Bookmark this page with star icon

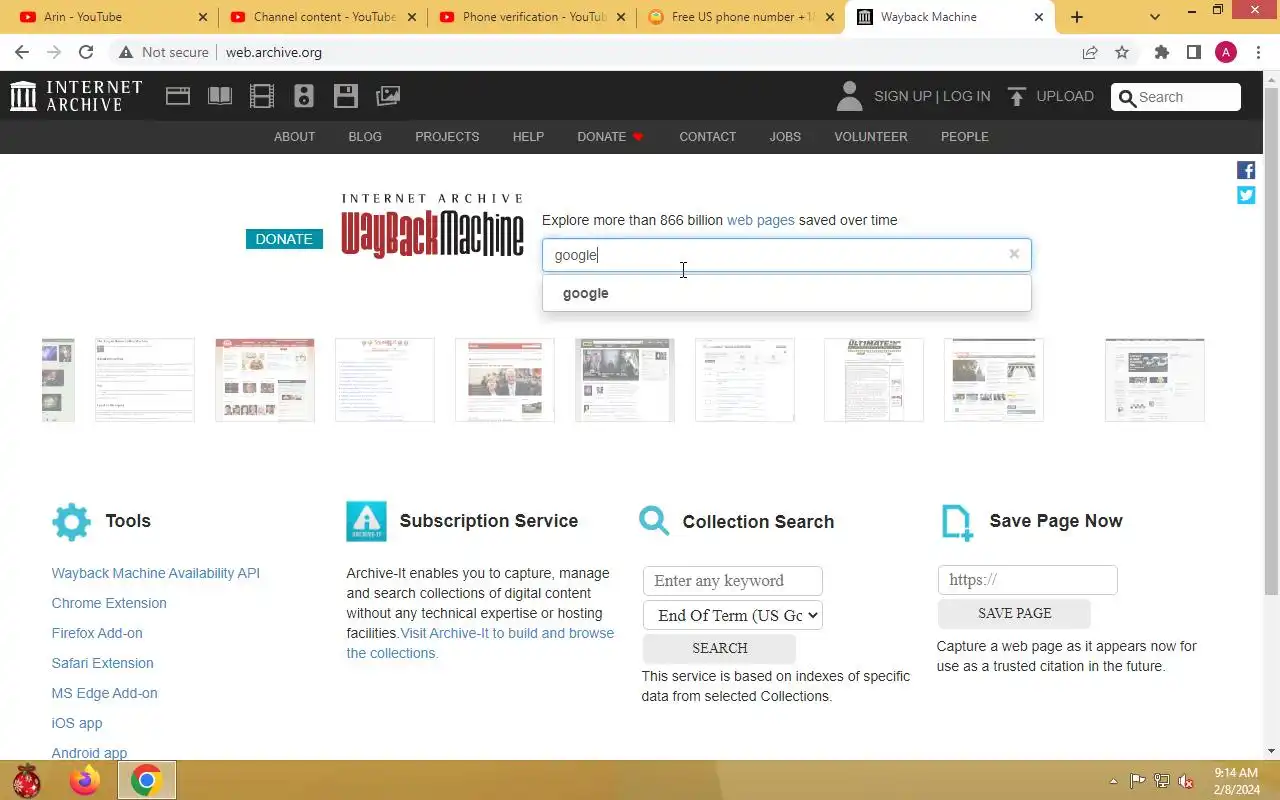point(1122,52)
